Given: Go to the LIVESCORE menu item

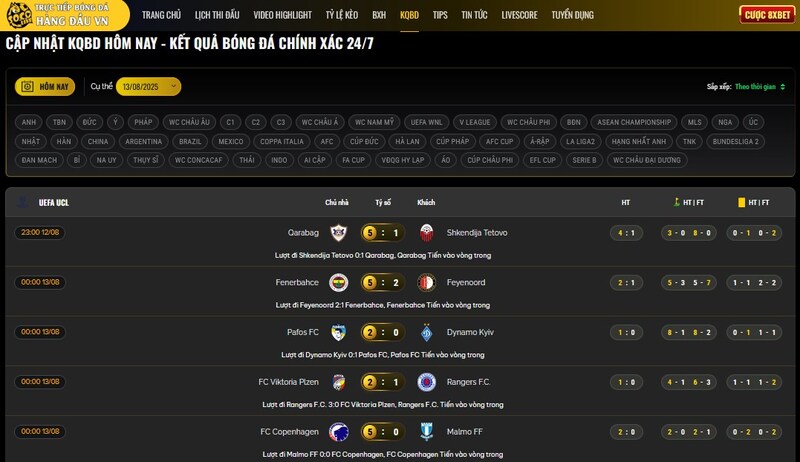Looking at the screenshot, I should coord(519,15).
